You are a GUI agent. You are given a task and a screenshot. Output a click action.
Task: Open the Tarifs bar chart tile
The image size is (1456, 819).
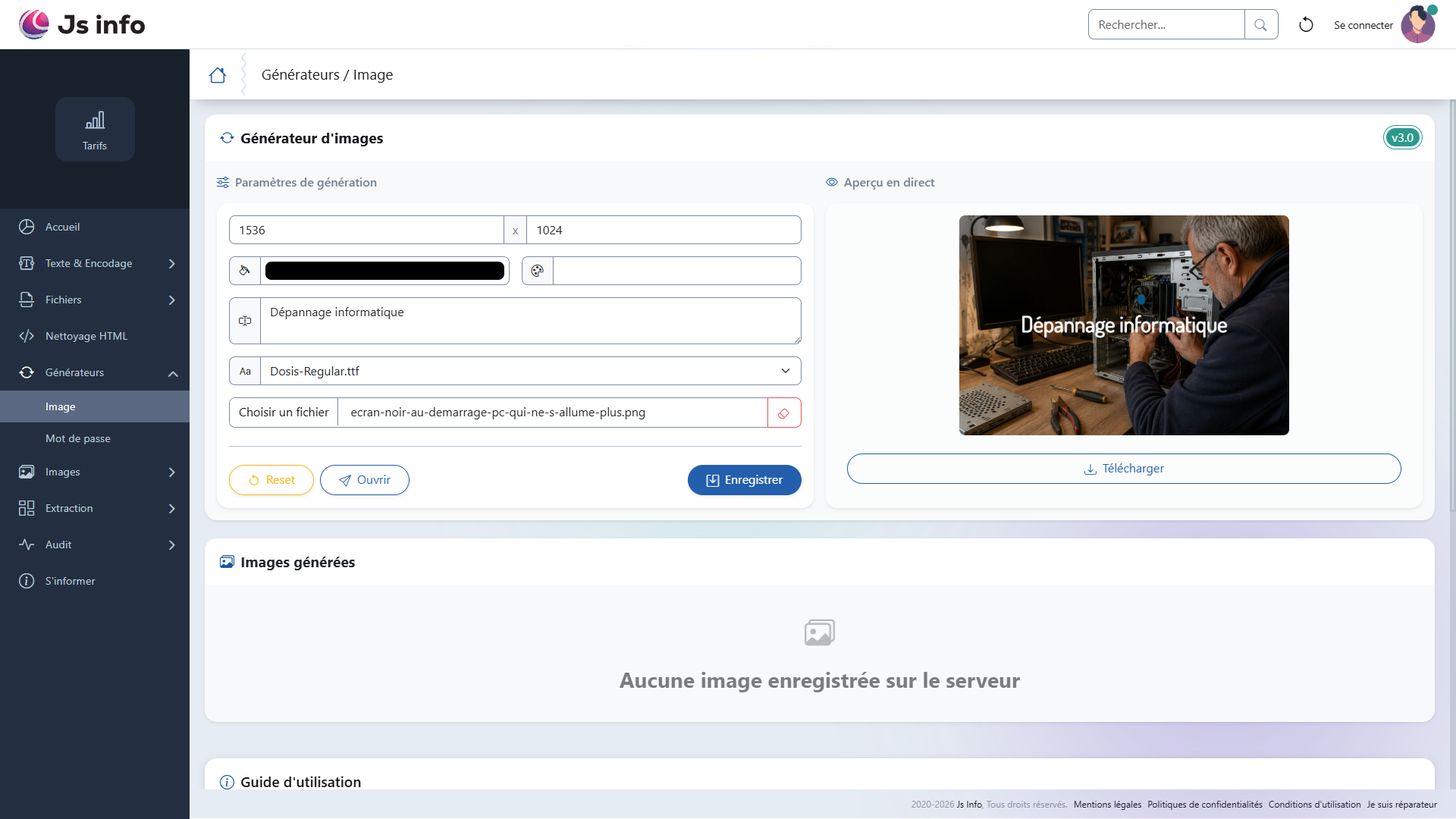coord(95,129)
